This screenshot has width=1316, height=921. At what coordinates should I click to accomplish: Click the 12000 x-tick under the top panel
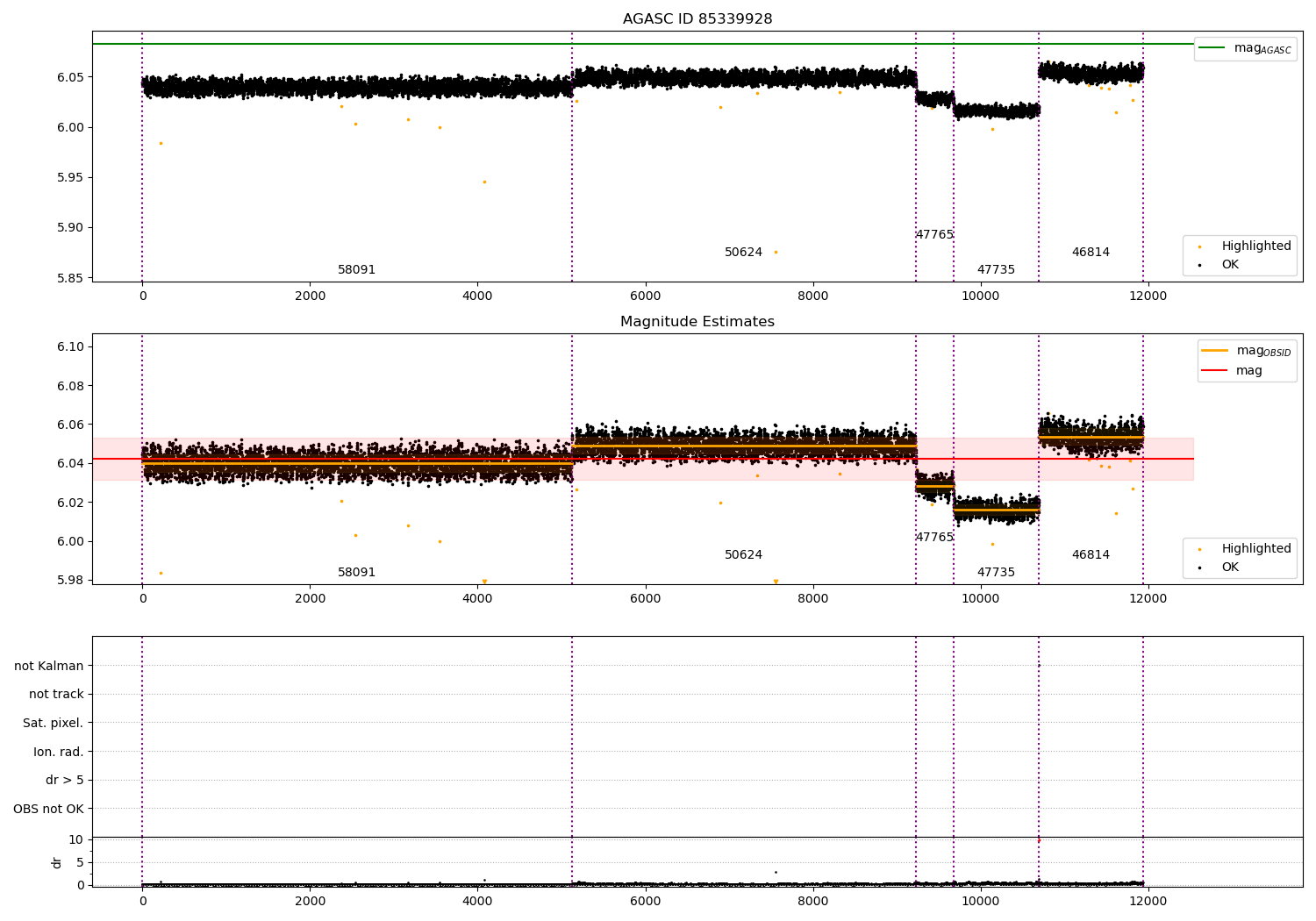tap(1148, 296)
